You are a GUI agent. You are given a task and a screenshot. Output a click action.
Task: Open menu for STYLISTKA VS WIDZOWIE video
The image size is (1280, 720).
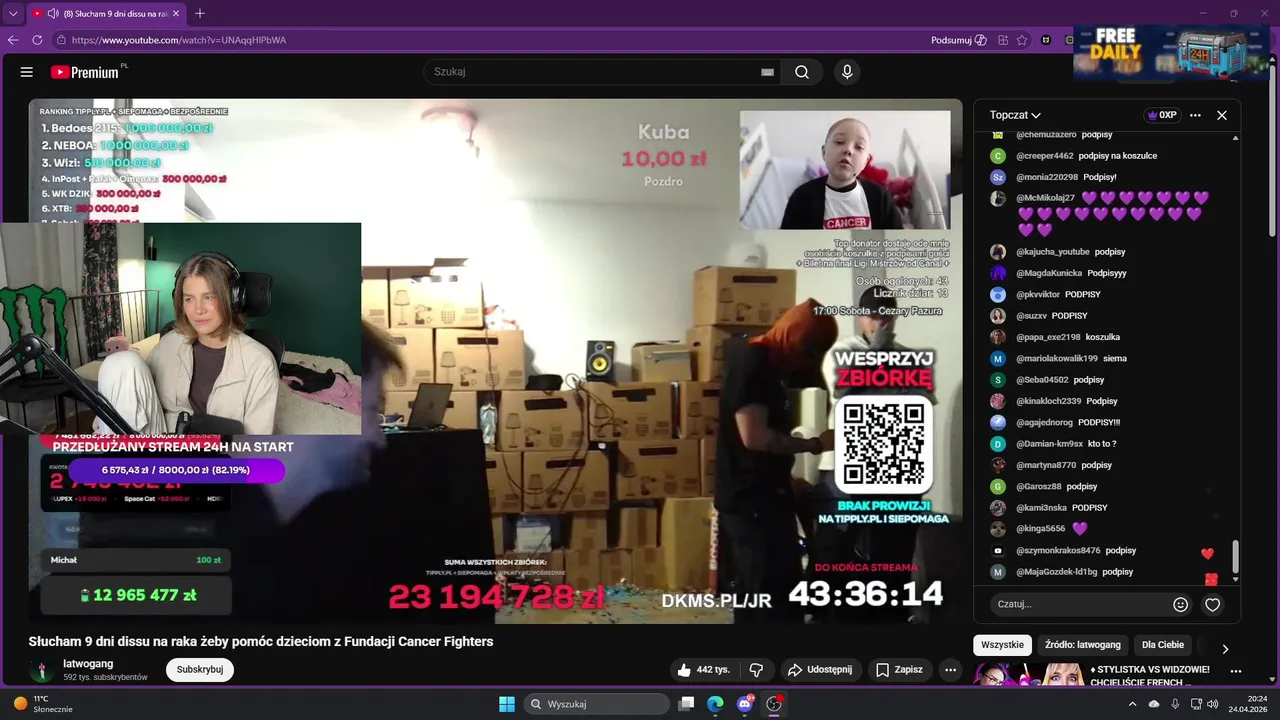(1236, 671)
